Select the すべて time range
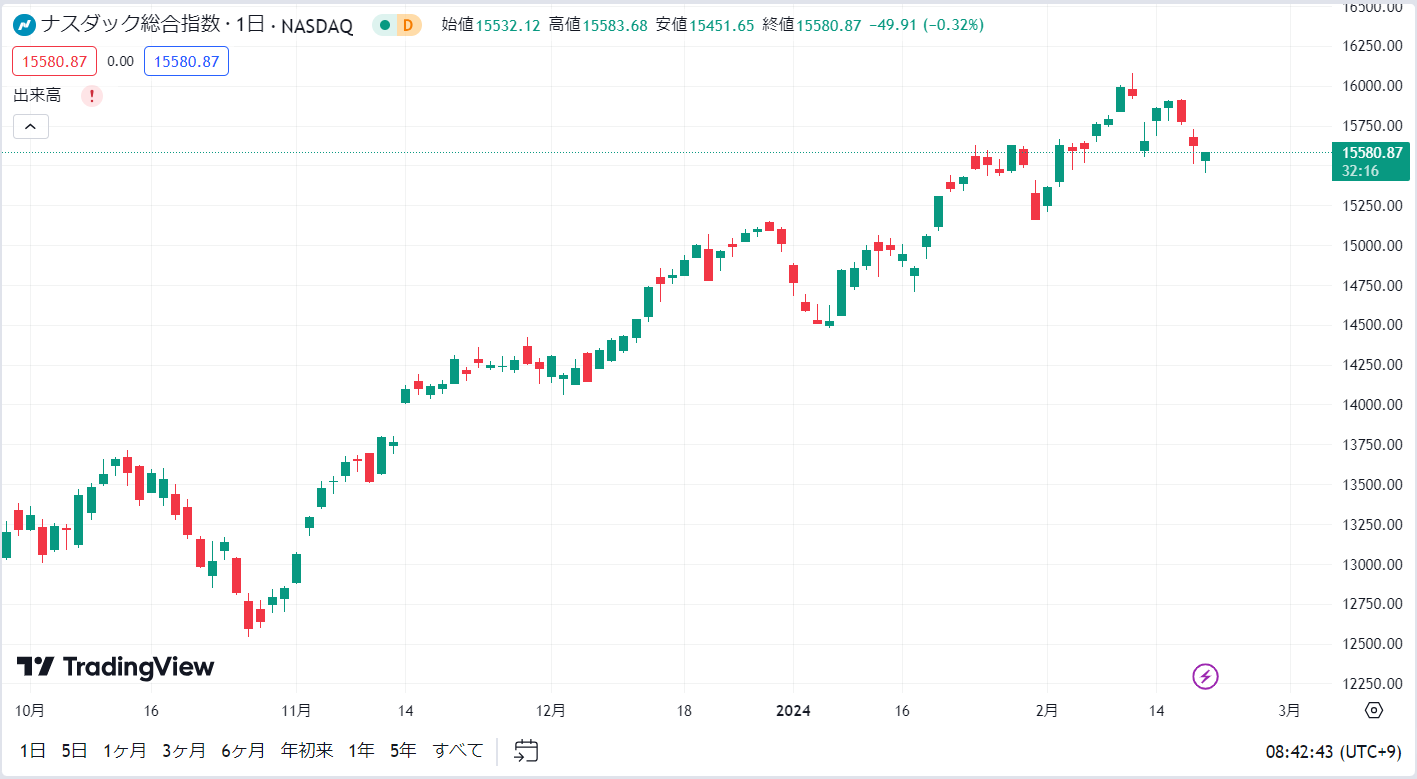 coord(458,750)
